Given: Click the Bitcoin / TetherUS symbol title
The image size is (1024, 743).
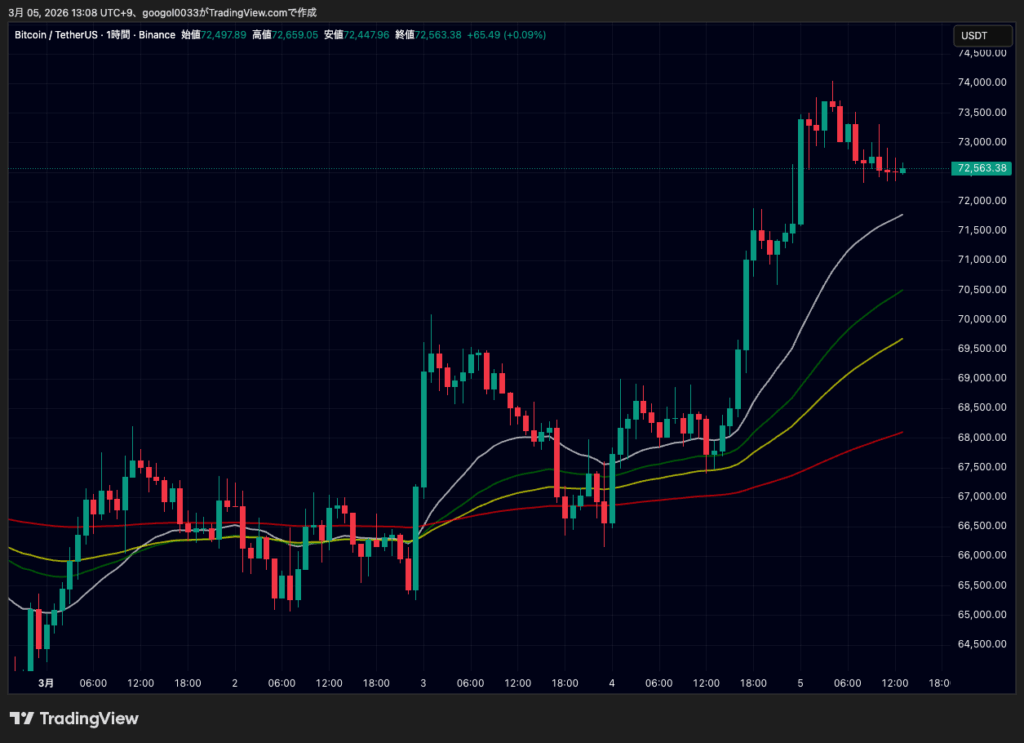Looking at the screenshot, I should point(56,35).
